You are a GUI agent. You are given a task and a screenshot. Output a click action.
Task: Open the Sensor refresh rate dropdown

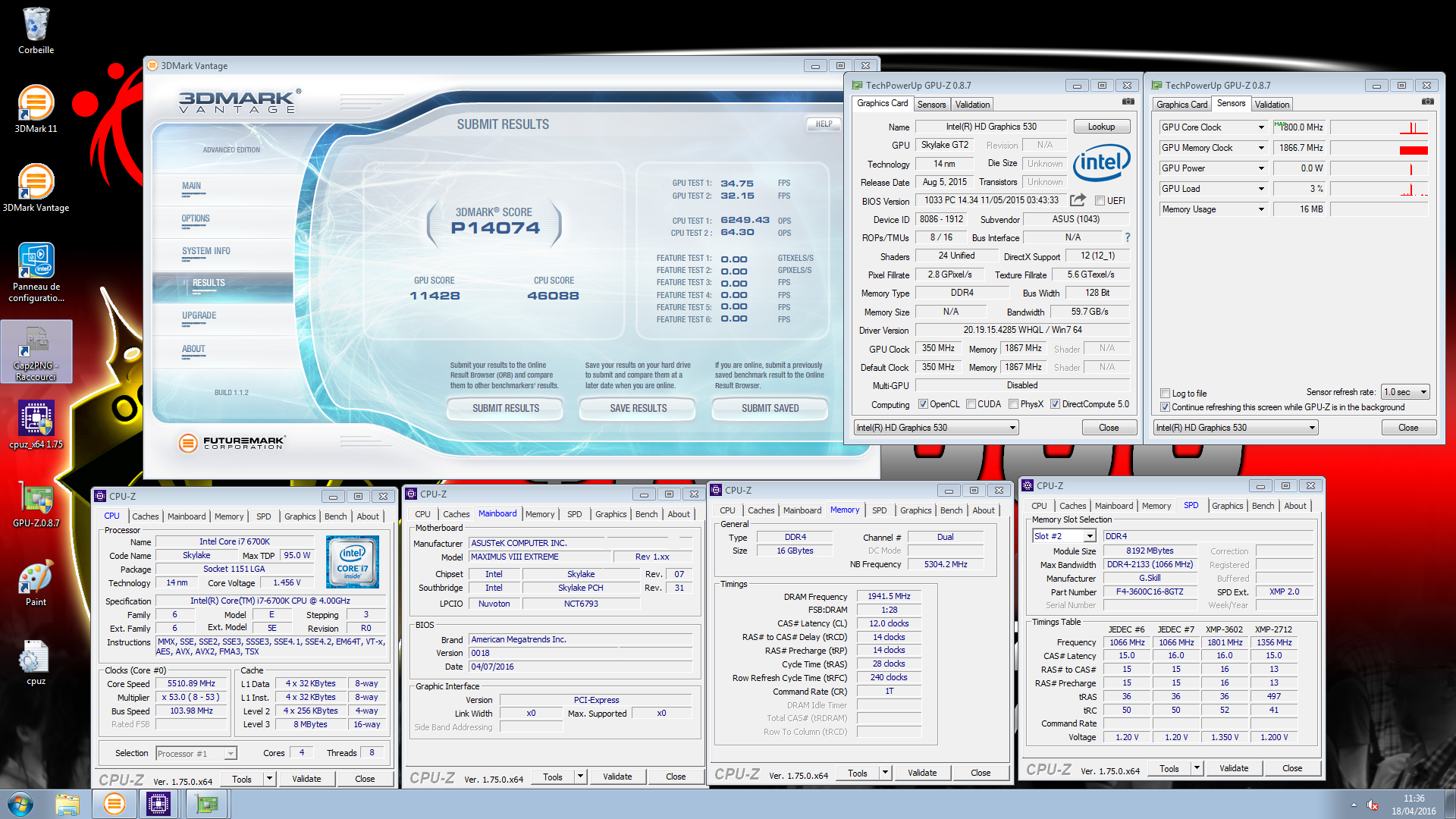tap(1405, 392)
